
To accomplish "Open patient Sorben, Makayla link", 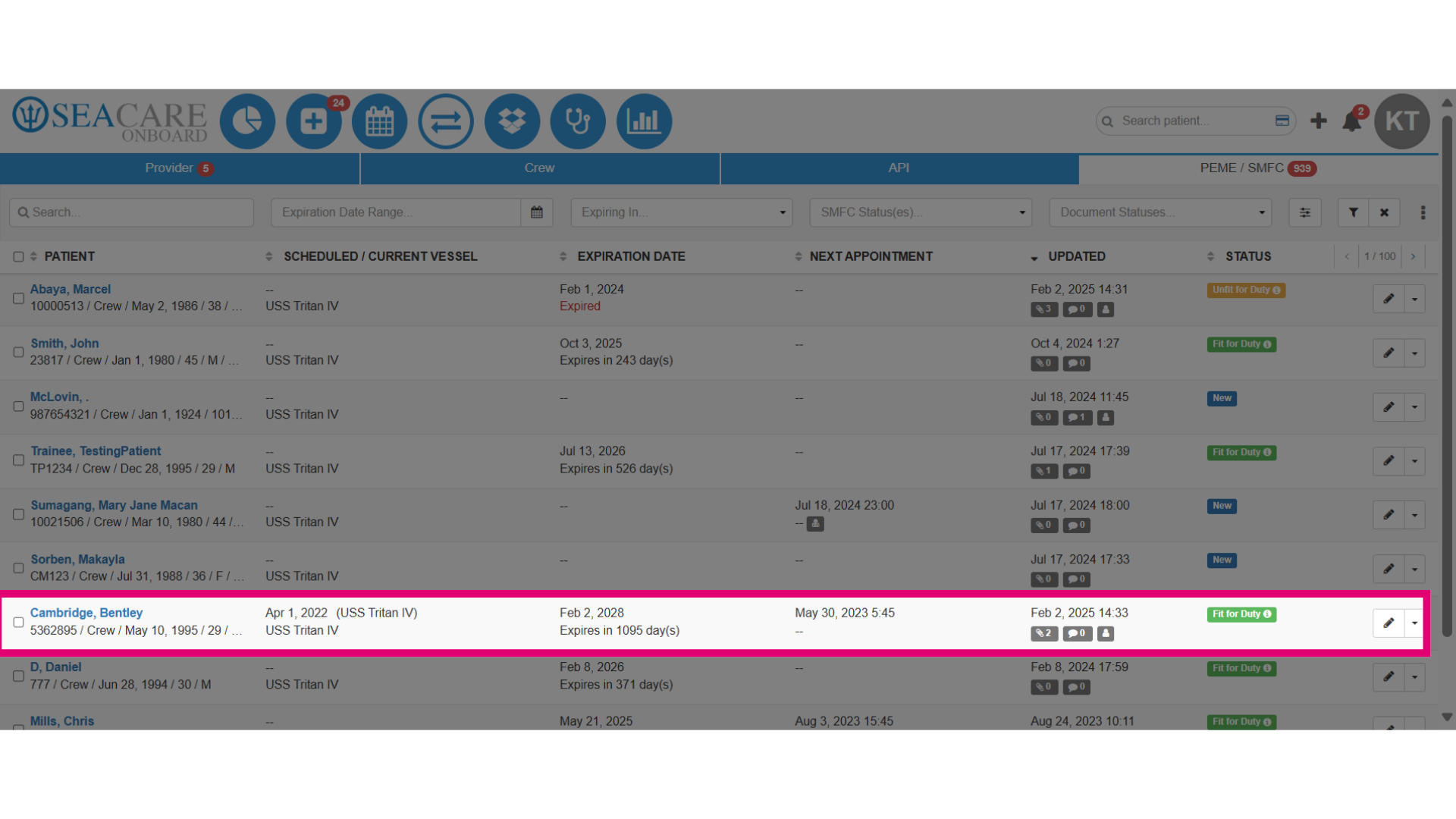I will click(77, 559).
